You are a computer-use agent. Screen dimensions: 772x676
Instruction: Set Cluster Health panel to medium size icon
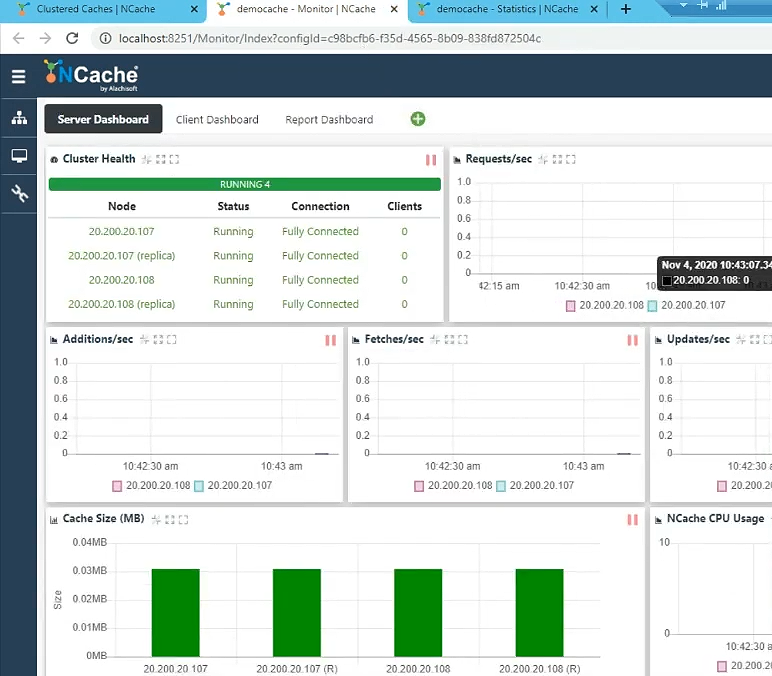tap(161, 160)
